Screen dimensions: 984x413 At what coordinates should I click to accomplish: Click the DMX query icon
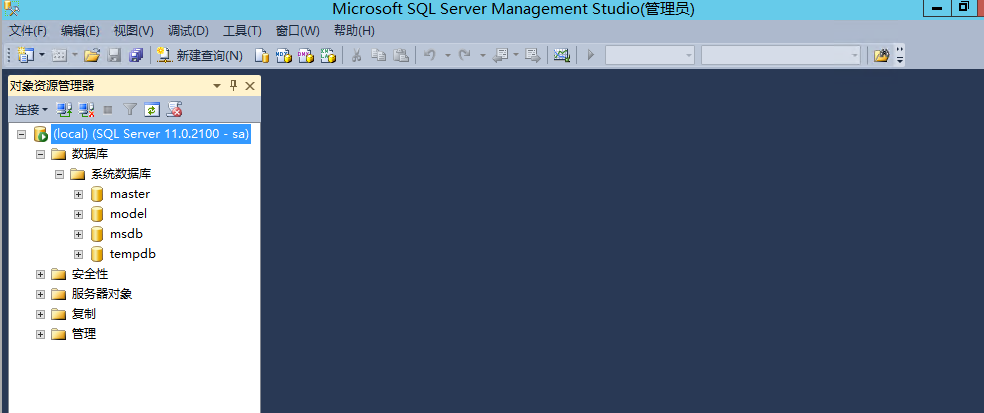[306, 56]
